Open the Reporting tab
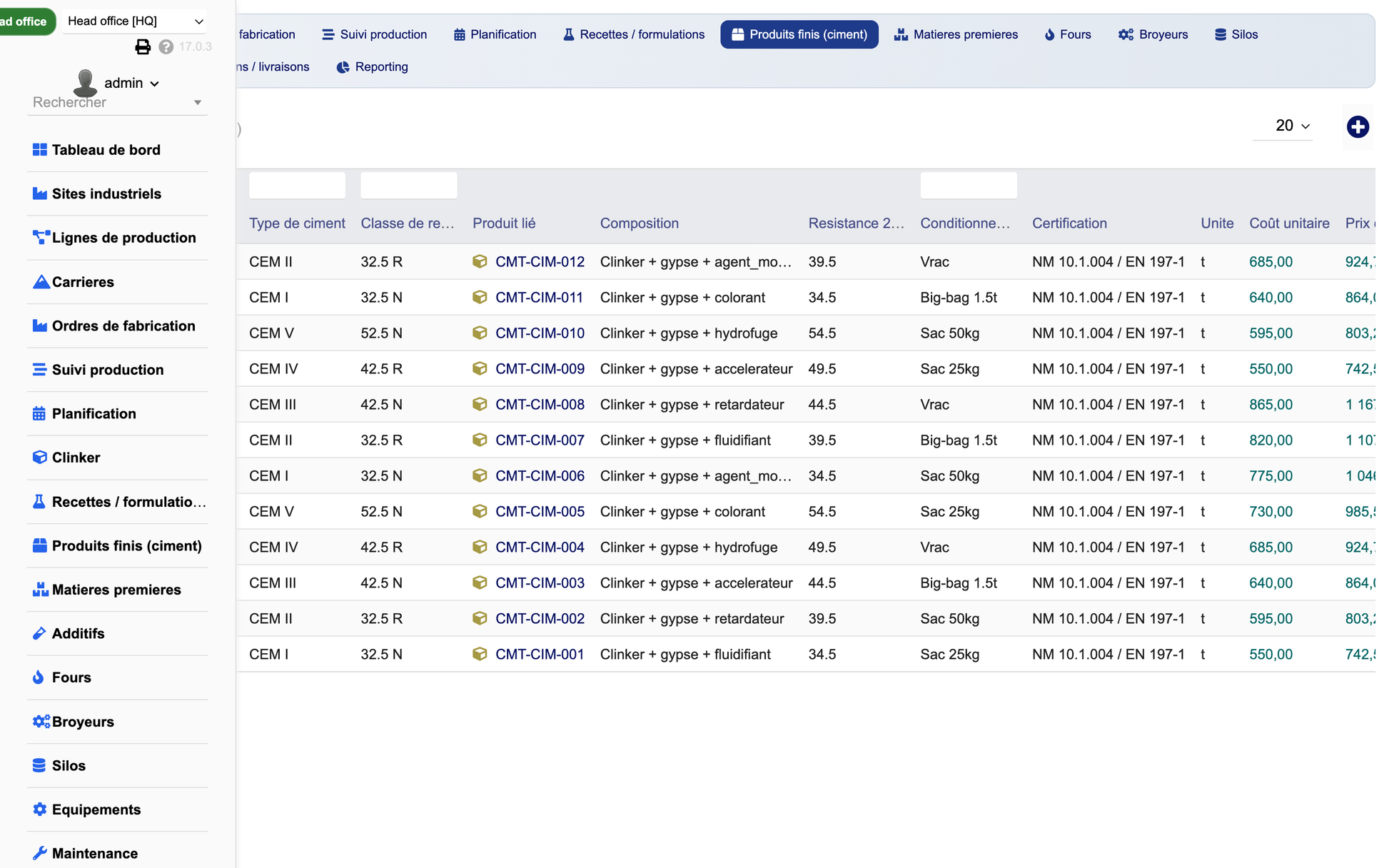Screen dimensions: 1389x868 point(373,67)
